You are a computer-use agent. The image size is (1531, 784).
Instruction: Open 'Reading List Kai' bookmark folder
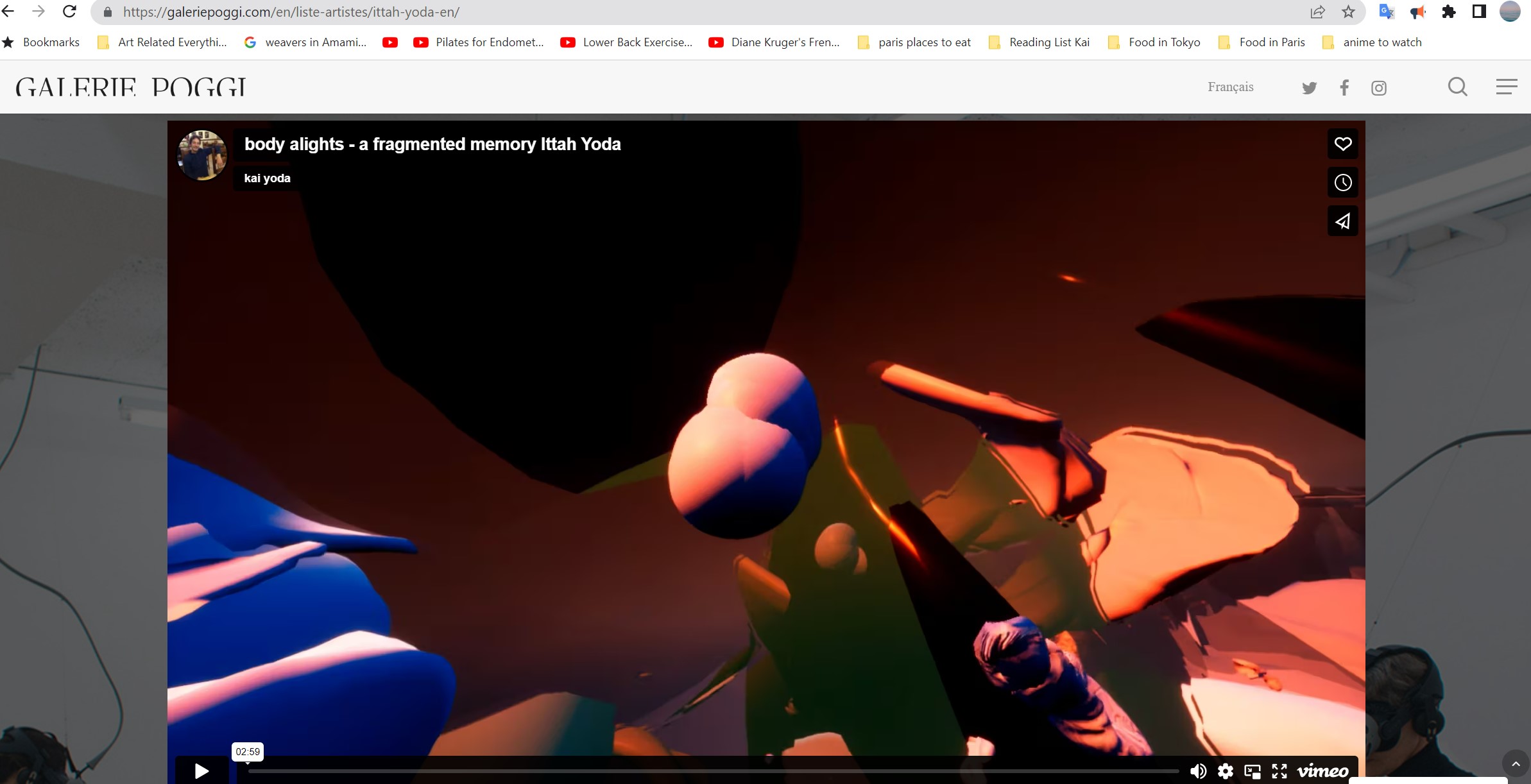coord(1039,42)
